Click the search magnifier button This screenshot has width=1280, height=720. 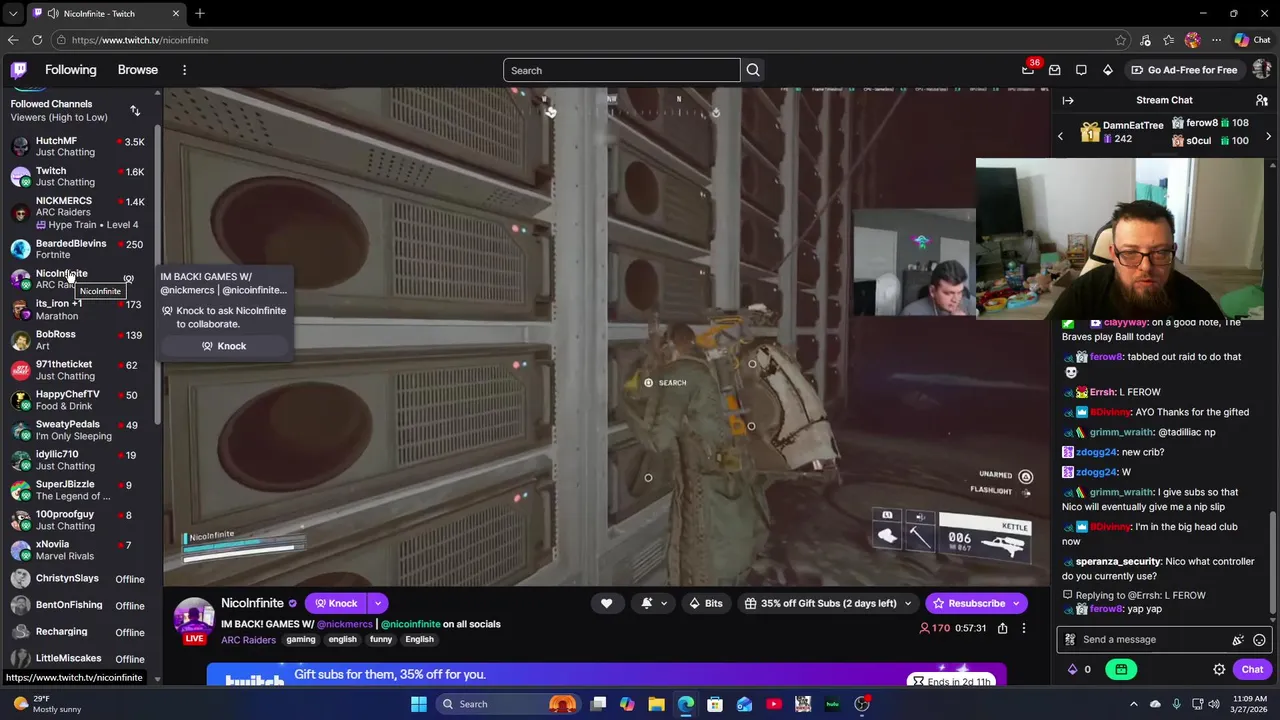(753, 70)
